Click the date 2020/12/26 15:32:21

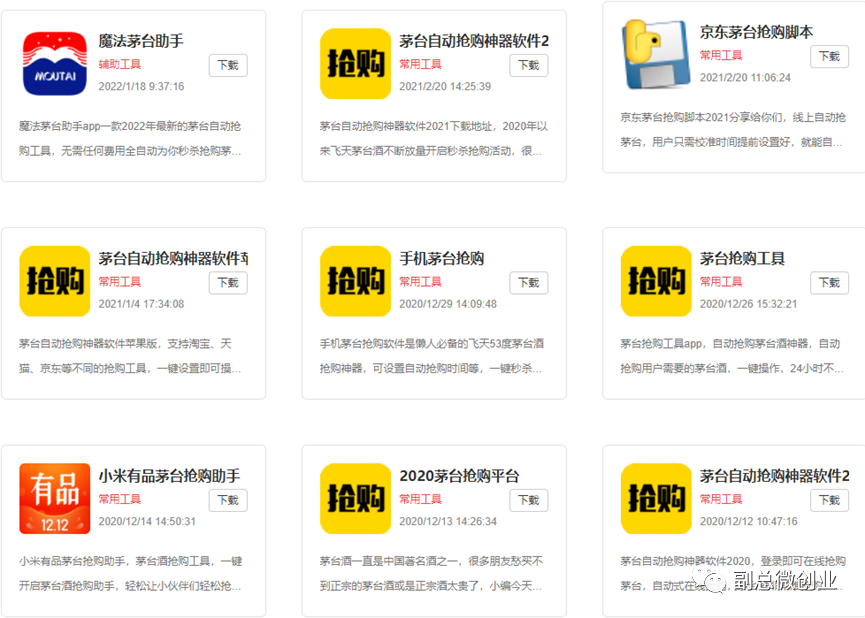(748, 303)
